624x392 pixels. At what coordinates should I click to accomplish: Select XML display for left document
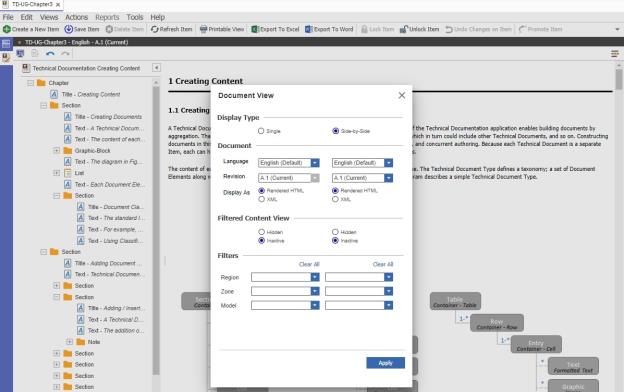pos(261,199)
